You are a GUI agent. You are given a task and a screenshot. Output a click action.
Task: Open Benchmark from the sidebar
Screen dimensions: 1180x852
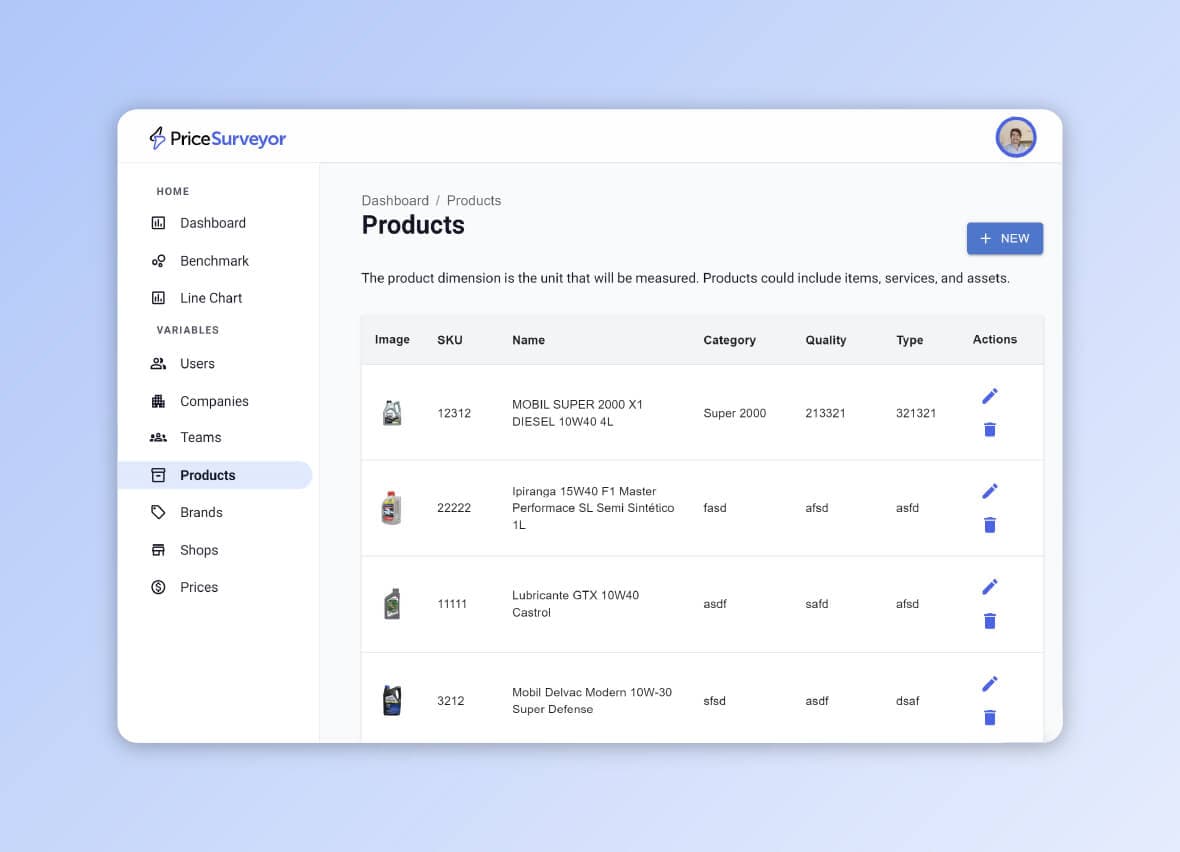click(214, 260)
